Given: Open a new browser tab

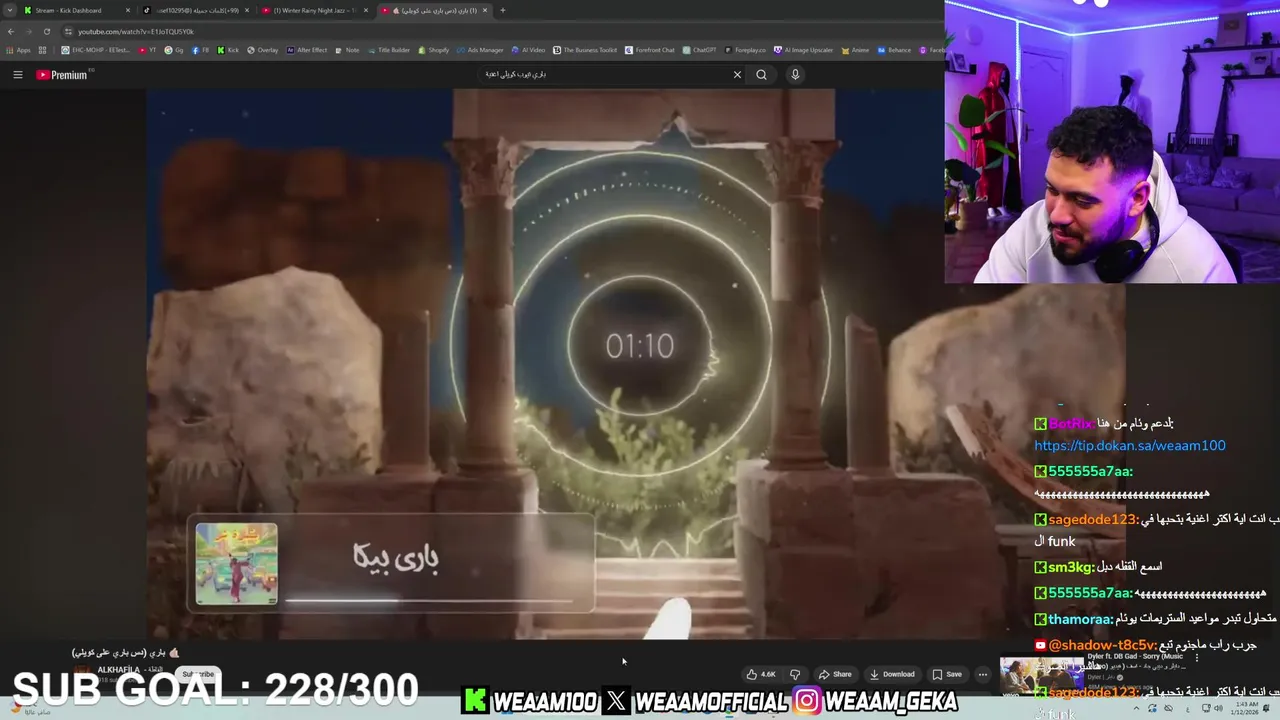Looking at the screenshot, I should coord(502,10).
